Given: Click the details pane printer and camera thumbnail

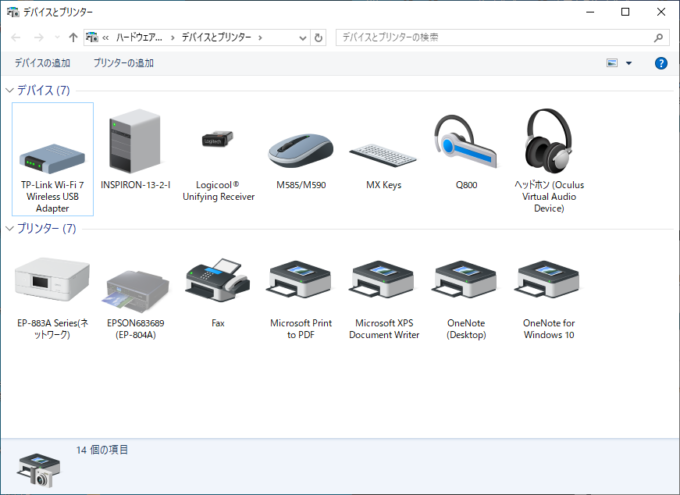Looking at the screenshot, I should (39, 470).
